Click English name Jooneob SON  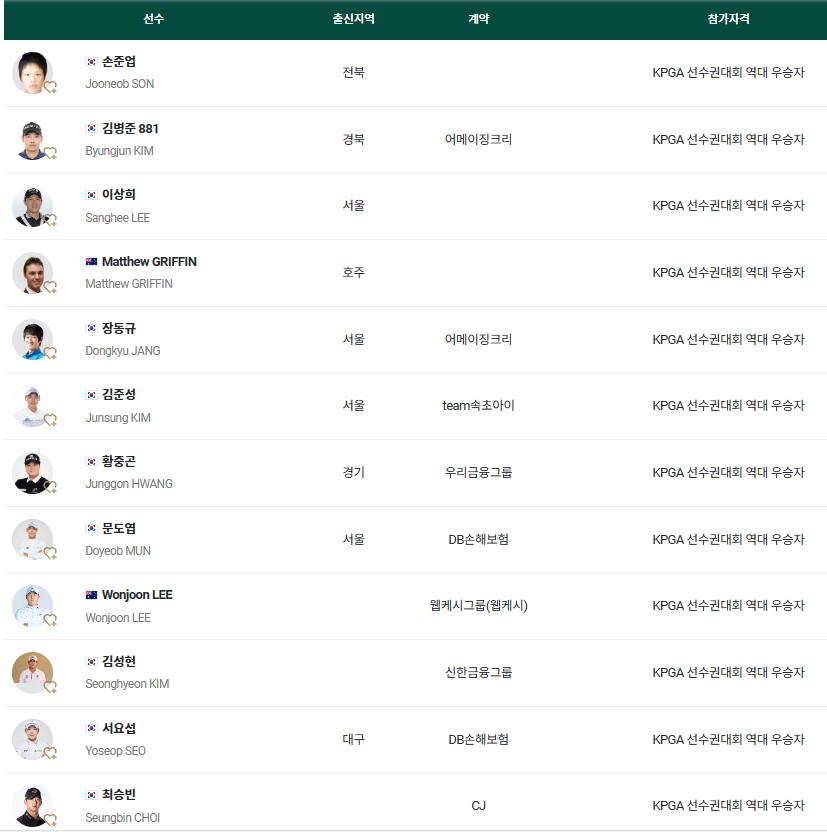(120, 84)
